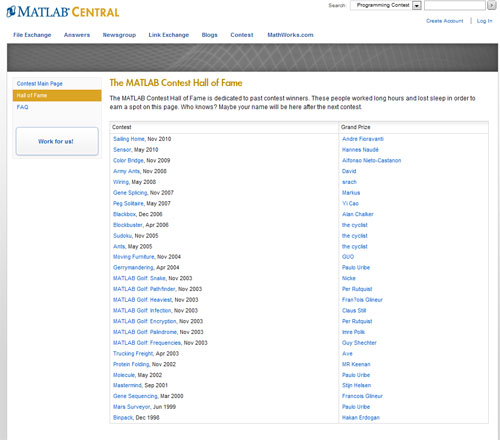Open MATLAB Golf: Snake contest link

(x=139, y=278)
